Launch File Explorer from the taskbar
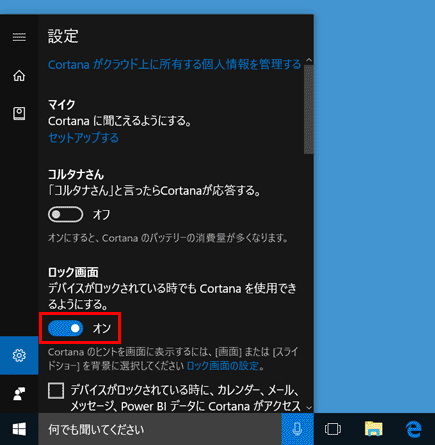Image resolution: width=435 pixels, height=445 pixels. click(373, 429)
